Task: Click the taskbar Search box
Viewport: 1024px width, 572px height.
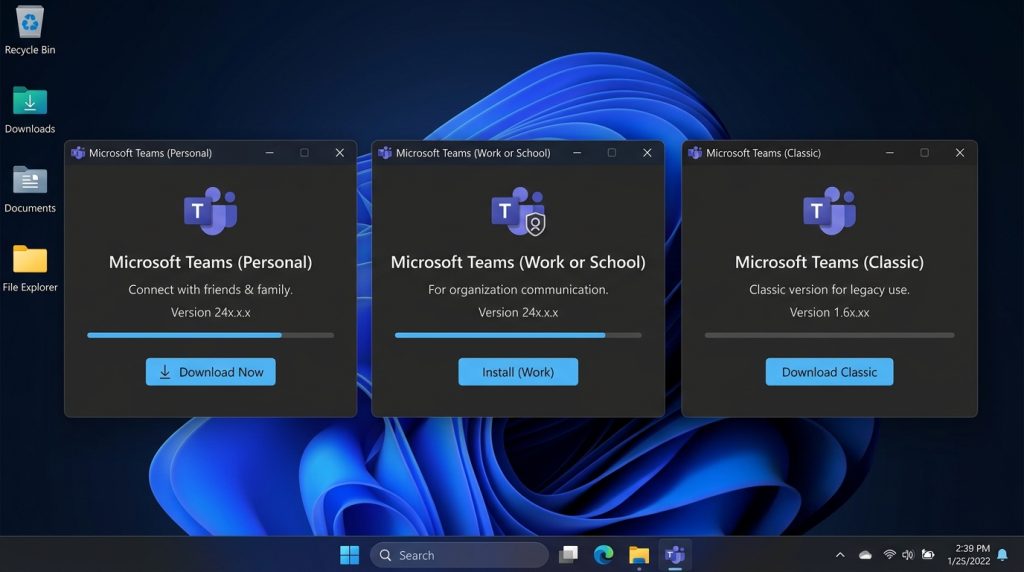Action: point(459,555)
